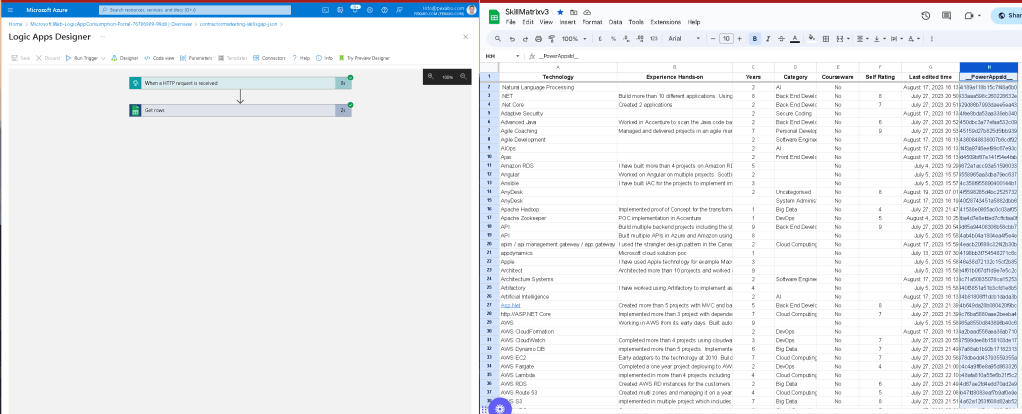Activate Sheets paint format tool
This screenshot has width=1022, height=414.
point(551,38)
